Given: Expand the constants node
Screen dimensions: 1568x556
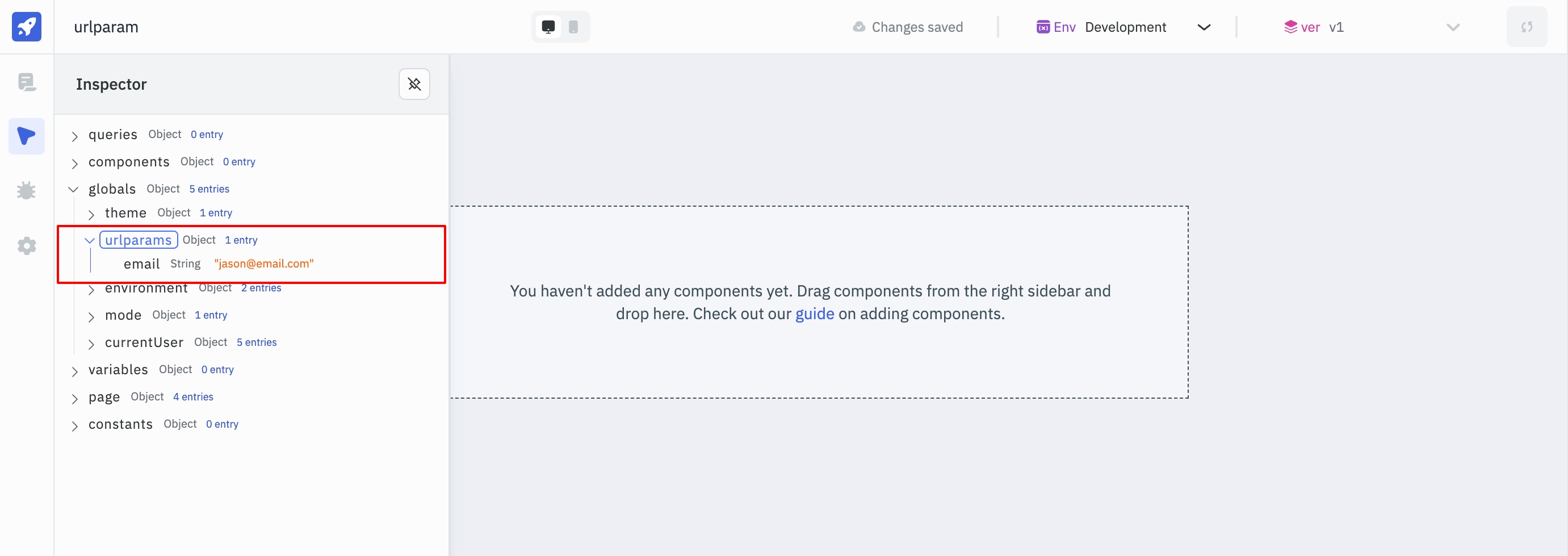Looking at the screenshot, I should tap(75, 426).
